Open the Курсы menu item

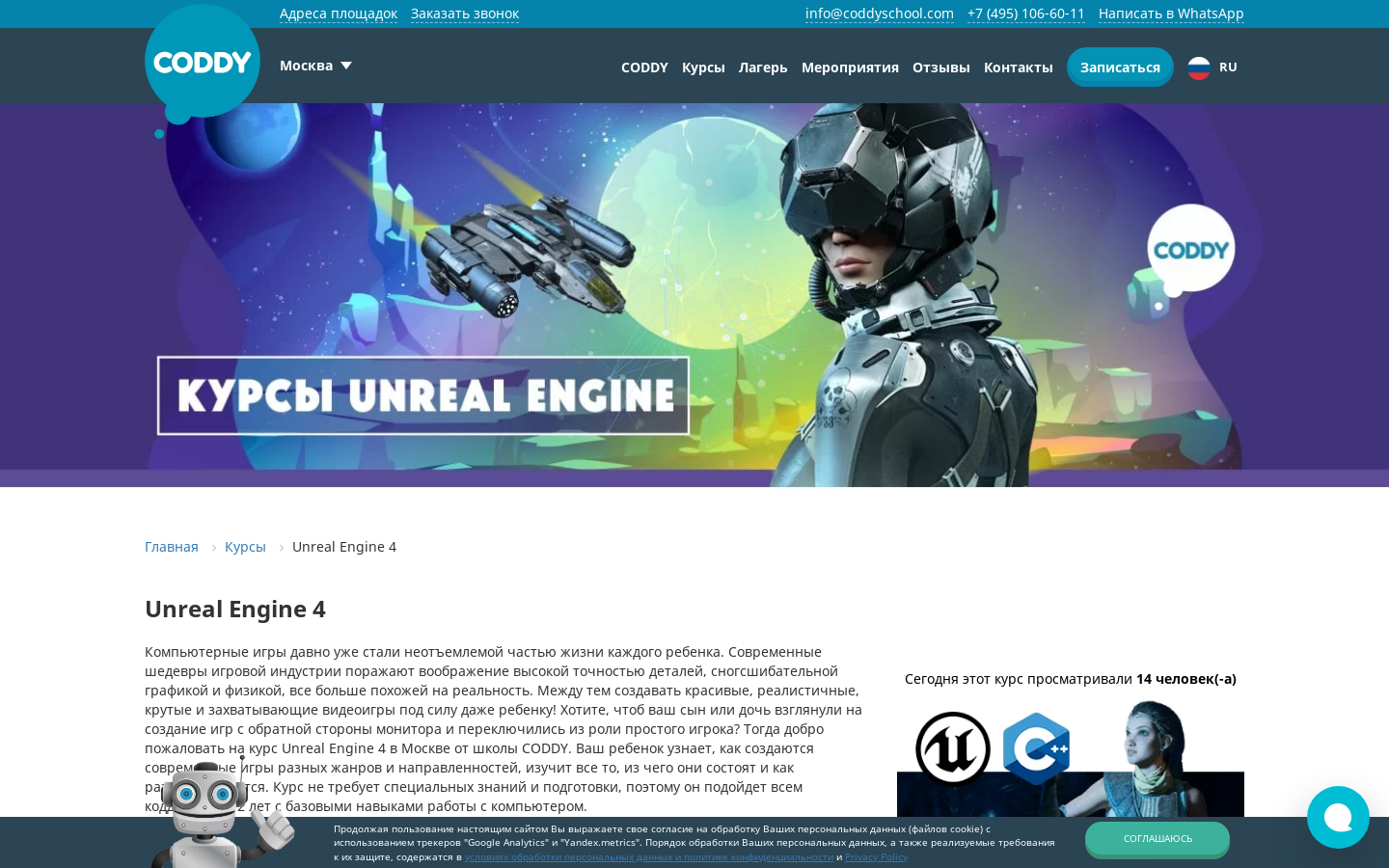tap(703, 68)
